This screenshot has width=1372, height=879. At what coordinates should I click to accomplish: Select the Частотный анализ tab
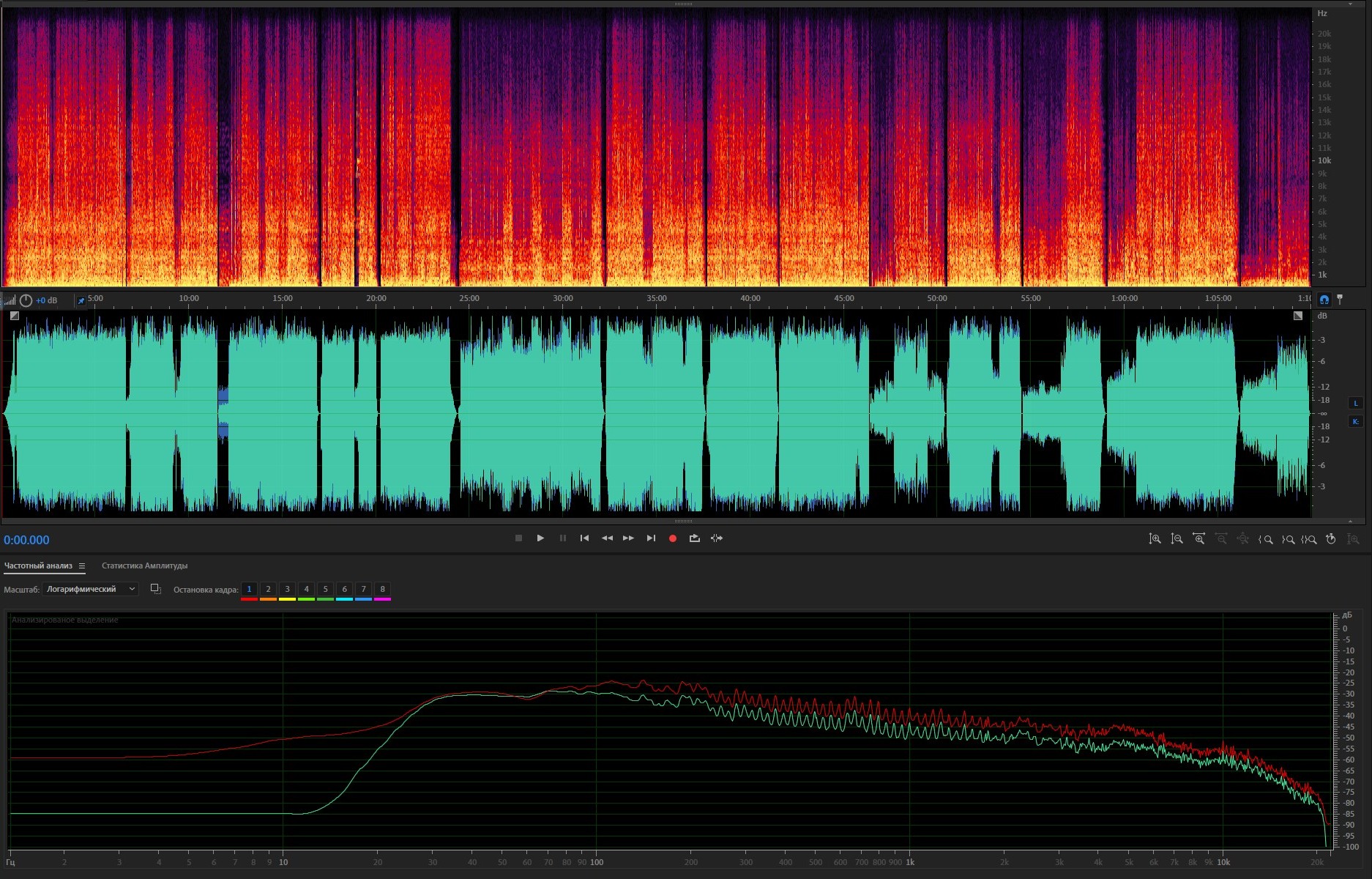pos(38,565)
